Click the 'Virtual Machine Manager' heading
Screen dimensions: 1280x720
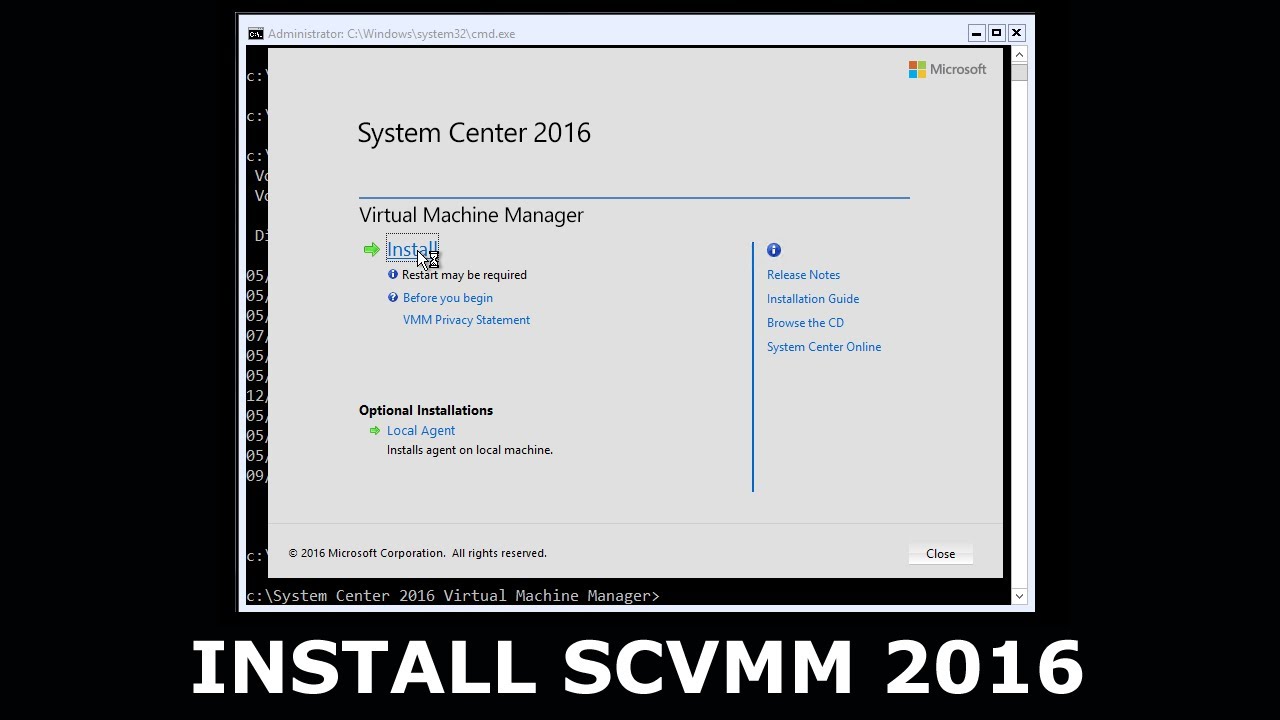click(x=471, y=215)
